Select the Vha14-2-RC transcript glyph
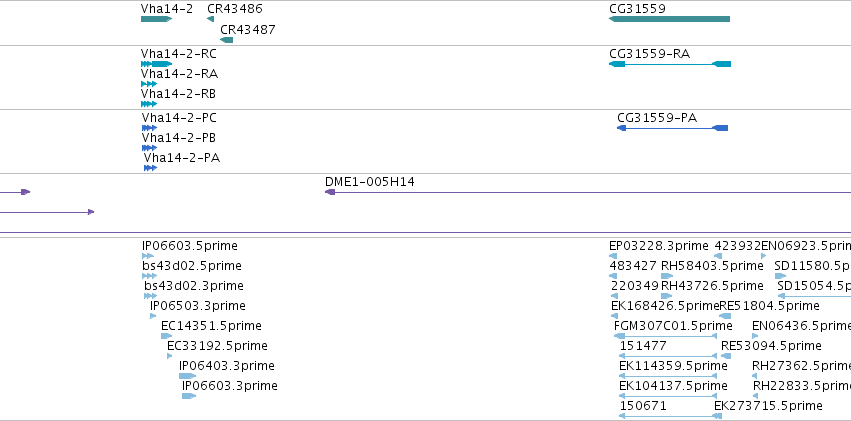851x421 pixels. [x=156, y=64]
